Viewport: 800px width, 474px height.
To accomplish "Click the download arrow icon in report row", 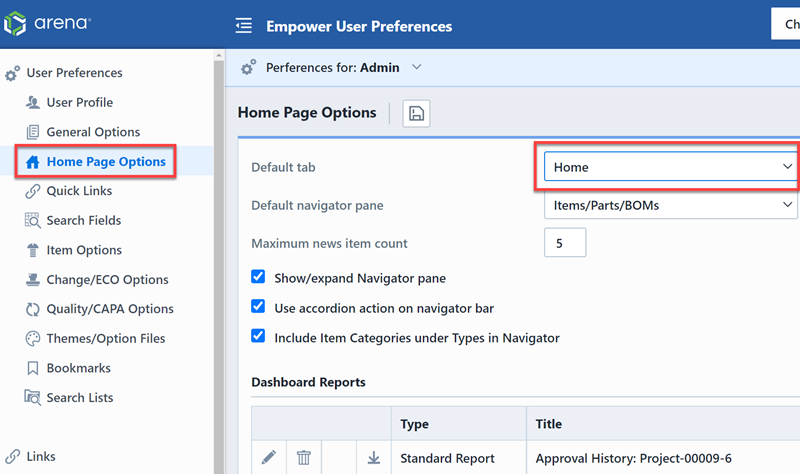I will [373, 458].
